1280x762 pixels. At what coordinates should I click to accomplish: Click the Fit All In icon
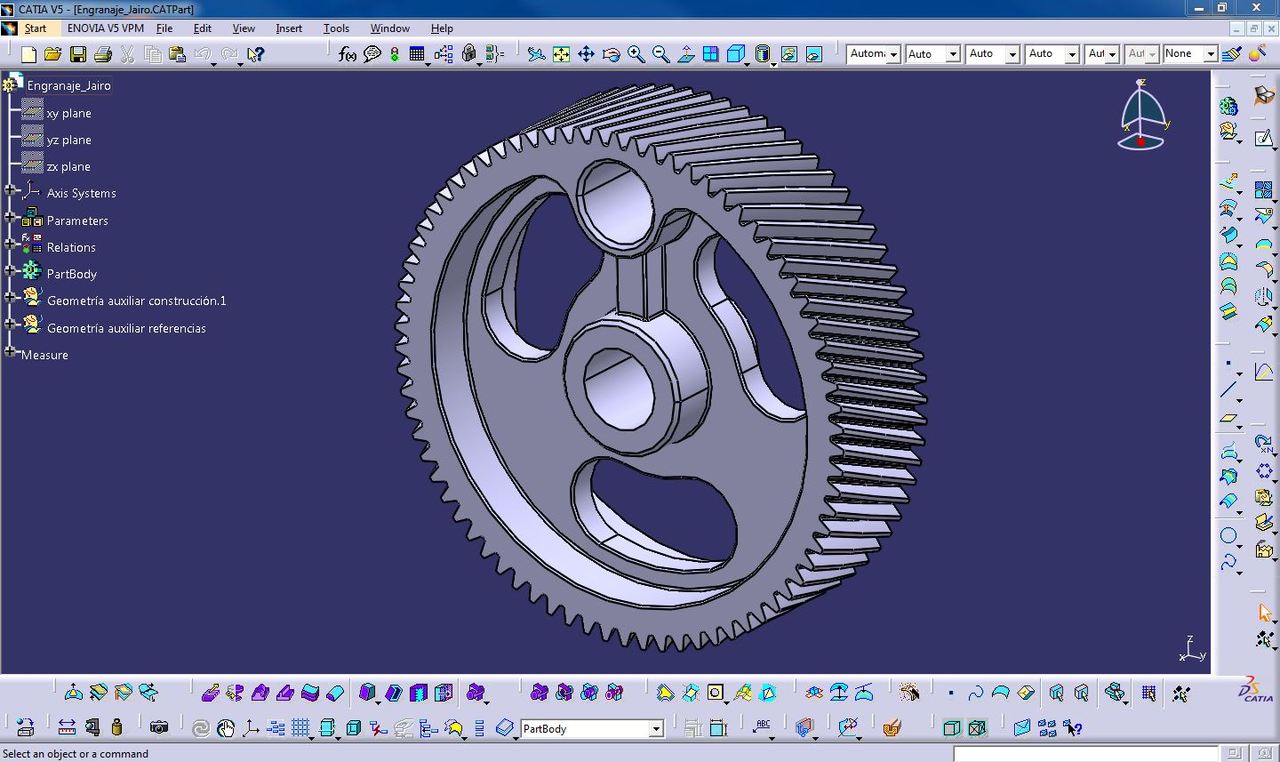click(x=562, y=54)
